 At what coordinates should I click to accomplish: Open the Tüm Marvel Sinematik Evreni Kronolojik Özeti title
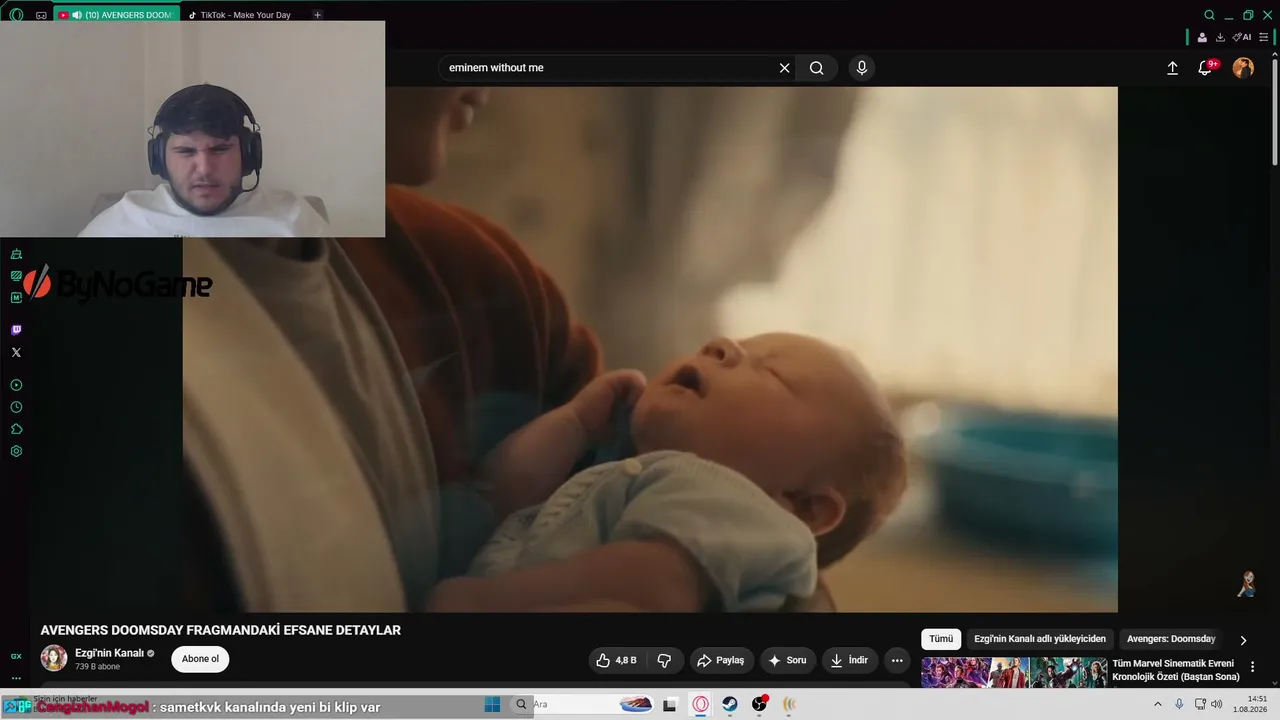click(x=1176, y=670)
